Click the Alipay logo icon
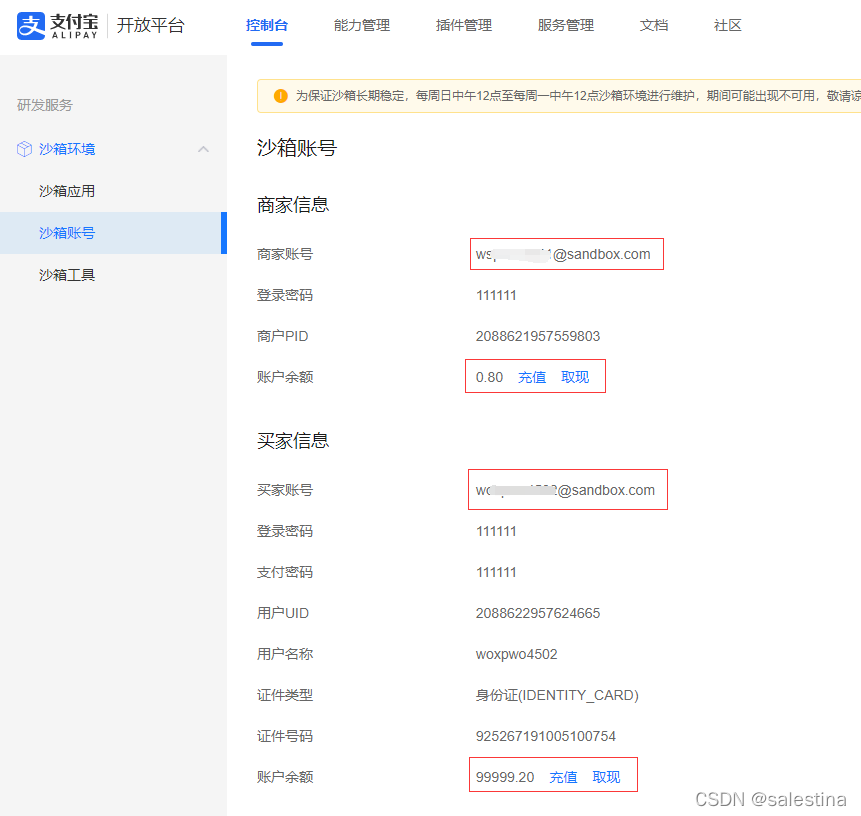Screen dimensions: 861x816 (x=31, y=26)
